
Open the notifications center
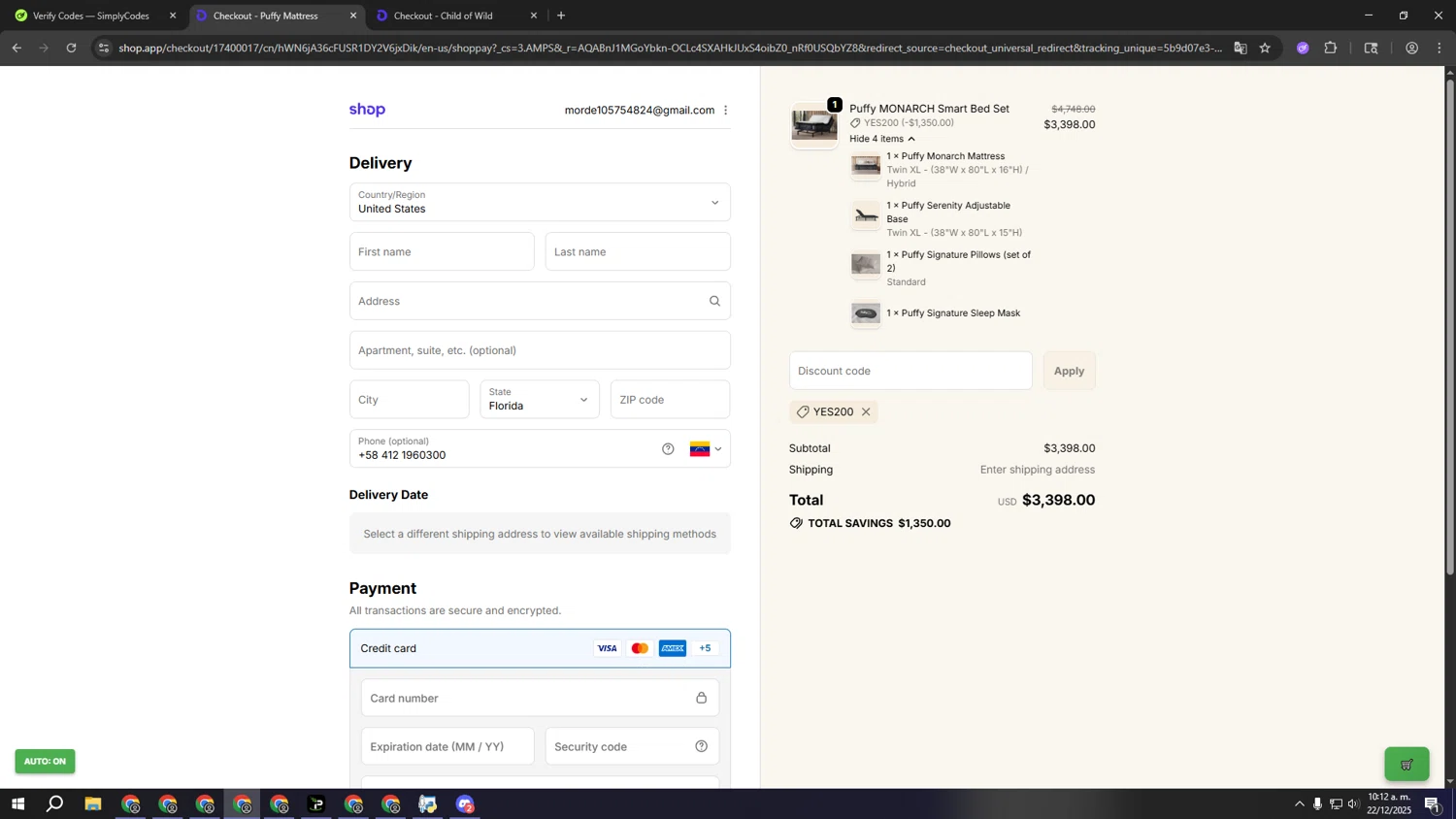pyautogui.click(x=1432, y=804)
